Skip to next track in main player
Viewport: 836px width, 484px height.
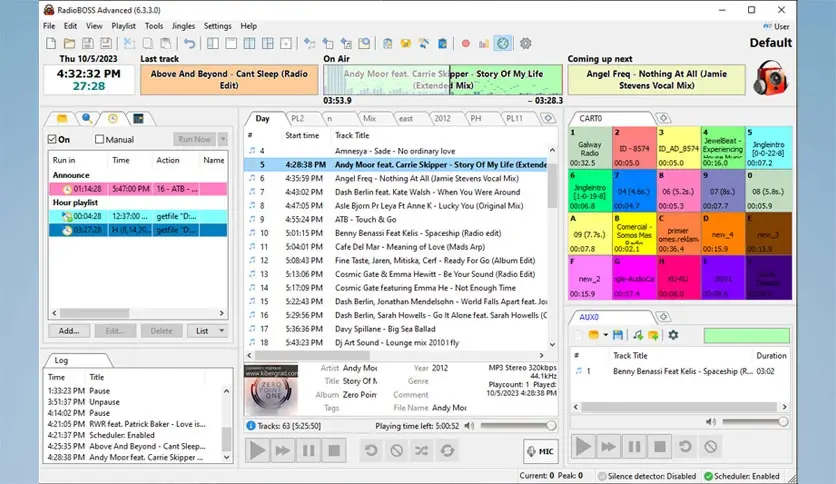coord(283,451)
